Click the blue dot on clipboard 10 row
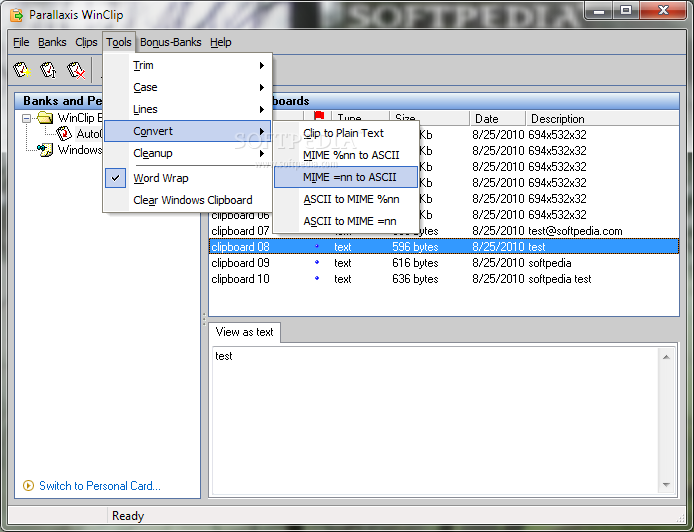694x532 pixels. (317, 278)
